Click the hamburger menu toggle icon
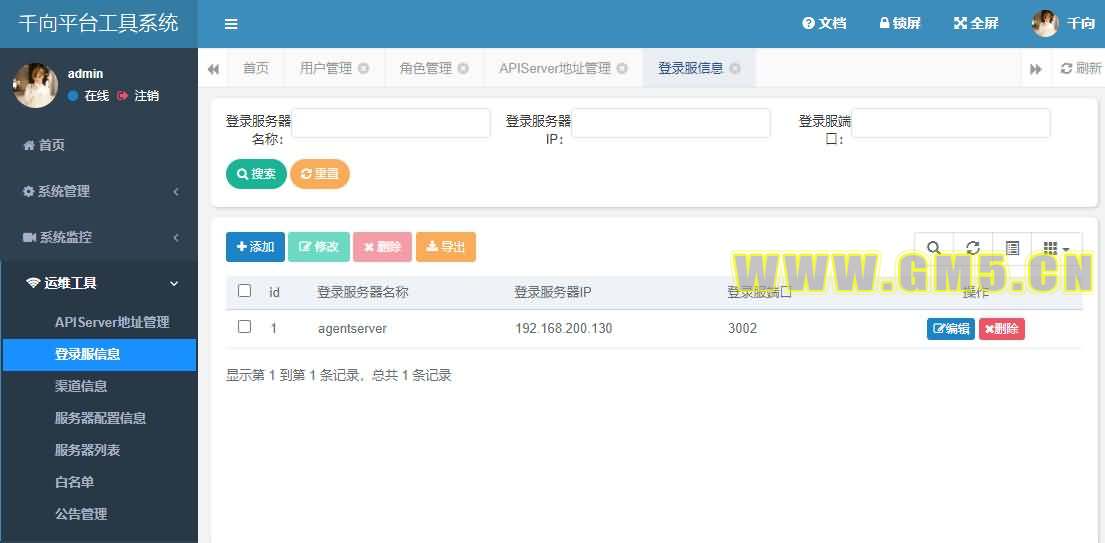 (231, 24)
